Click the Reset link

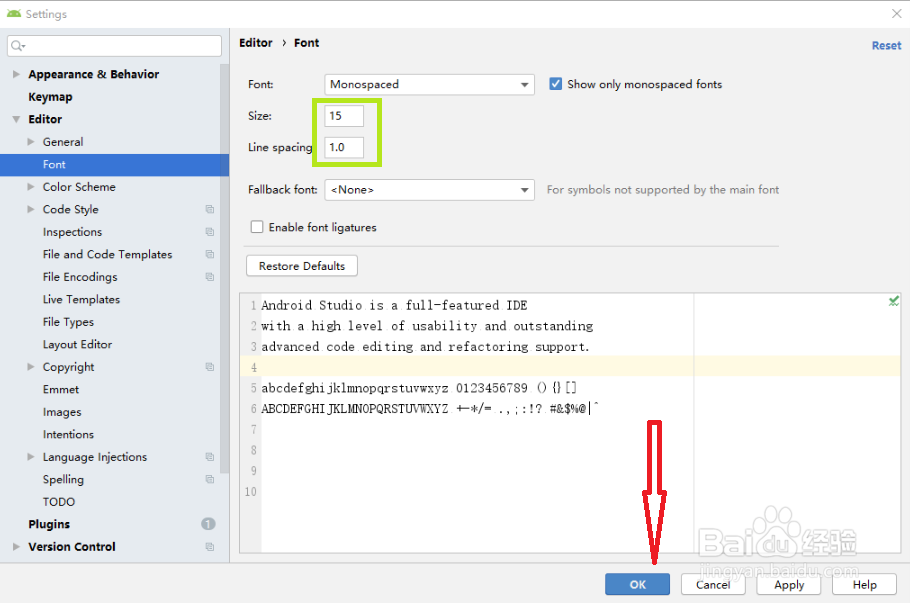[886, 46]
